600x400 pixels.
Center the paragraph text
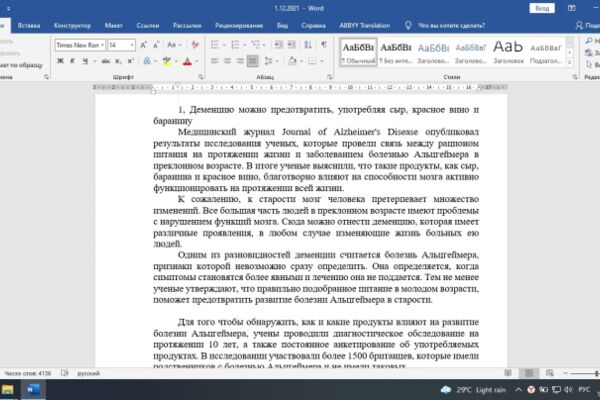[227, 61]
